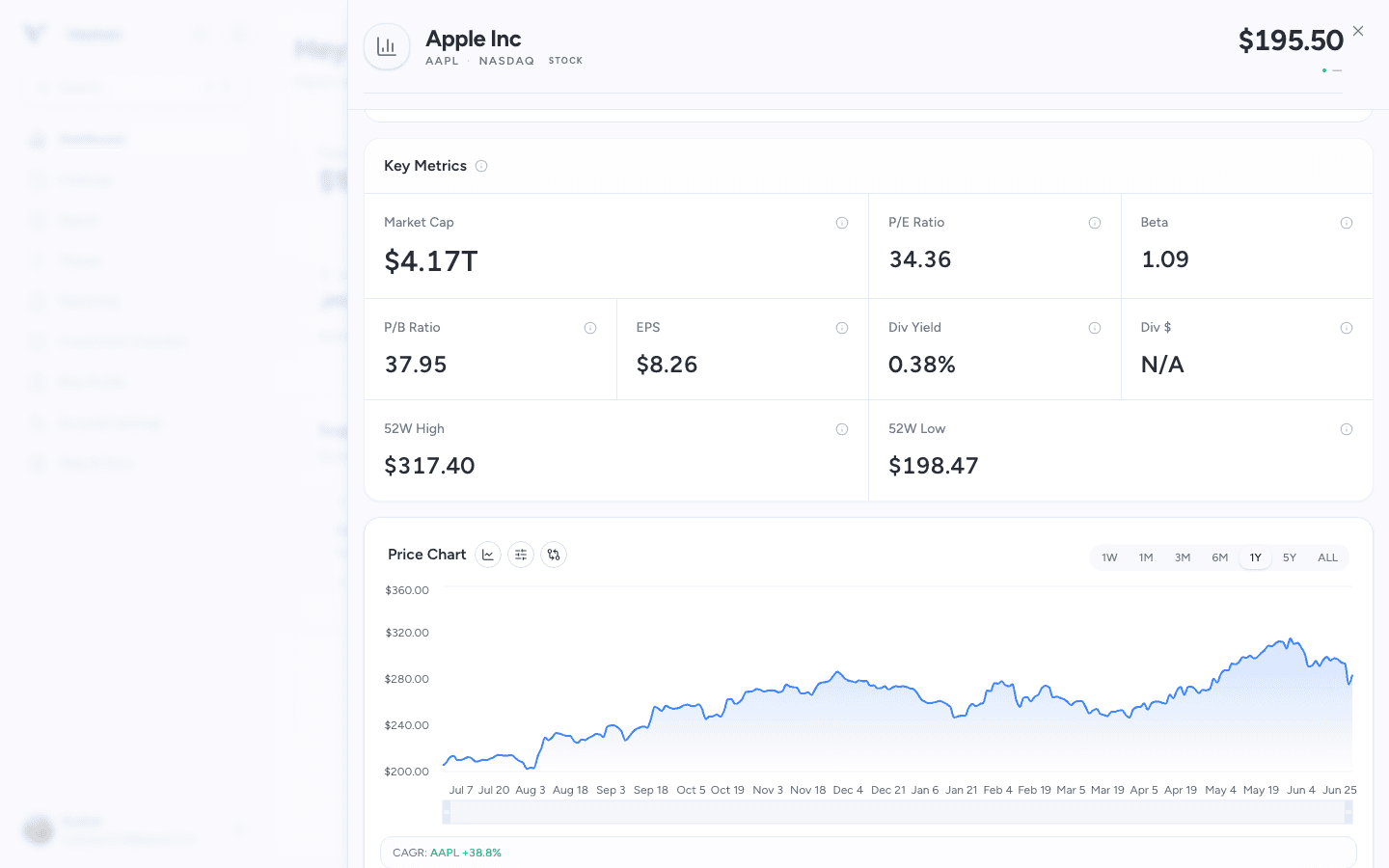Open the P/B Ratio info icon

pyautogui.click(x=590, y=328)
